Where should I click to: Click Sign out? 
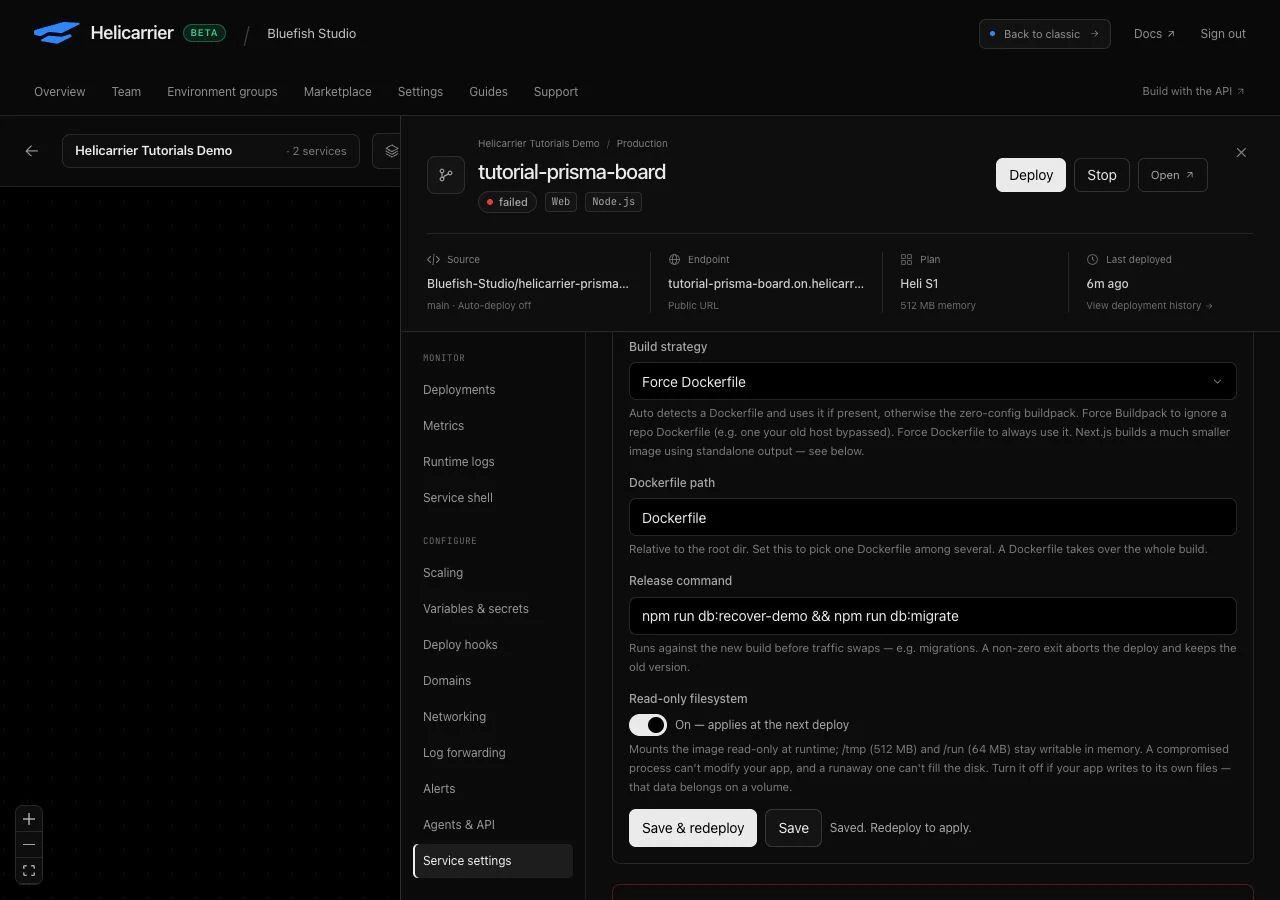click(x=1223, y=34)
